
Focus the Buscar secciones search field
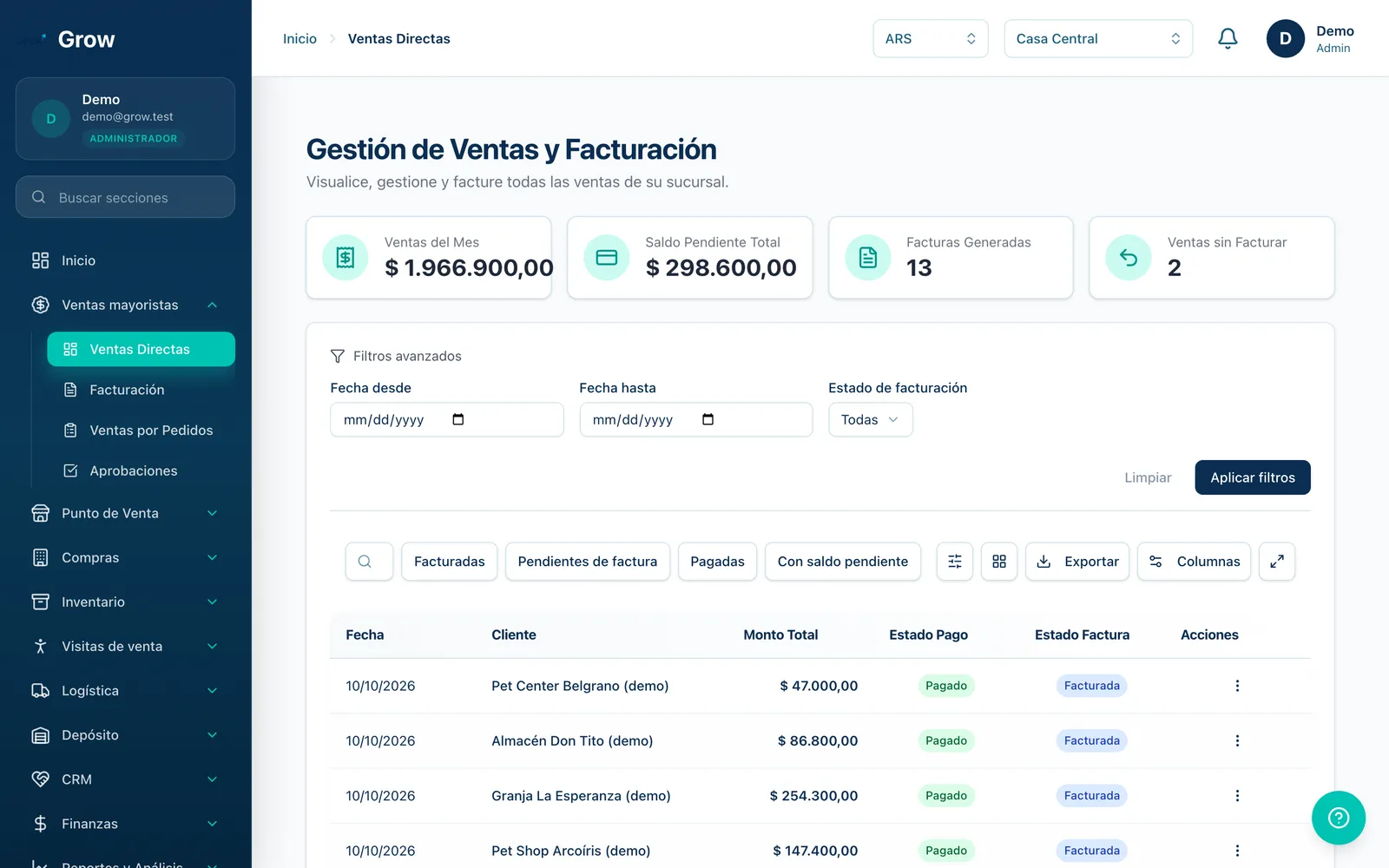click(125, 197)
